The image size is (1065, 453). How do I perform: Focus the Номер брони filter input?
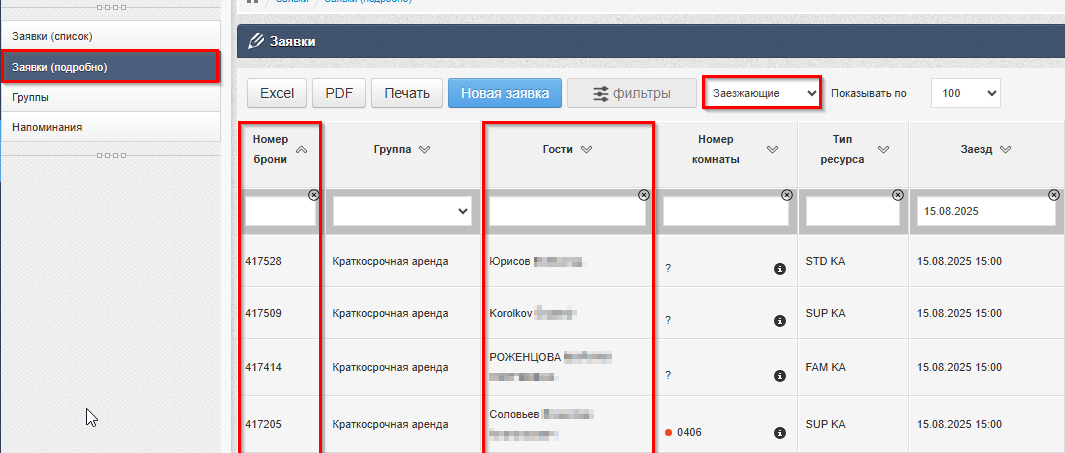281,212
